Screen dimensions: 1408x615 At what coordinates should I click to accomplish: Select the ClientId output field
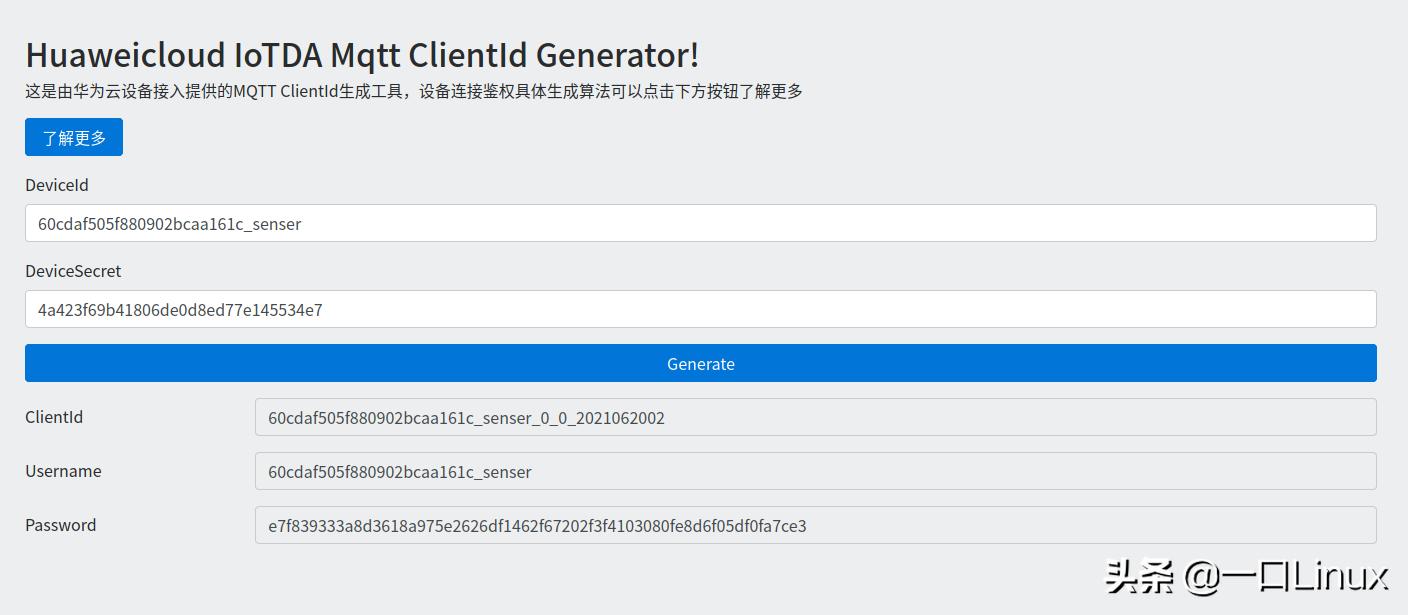pyautogui.click(x=815, y=417)
